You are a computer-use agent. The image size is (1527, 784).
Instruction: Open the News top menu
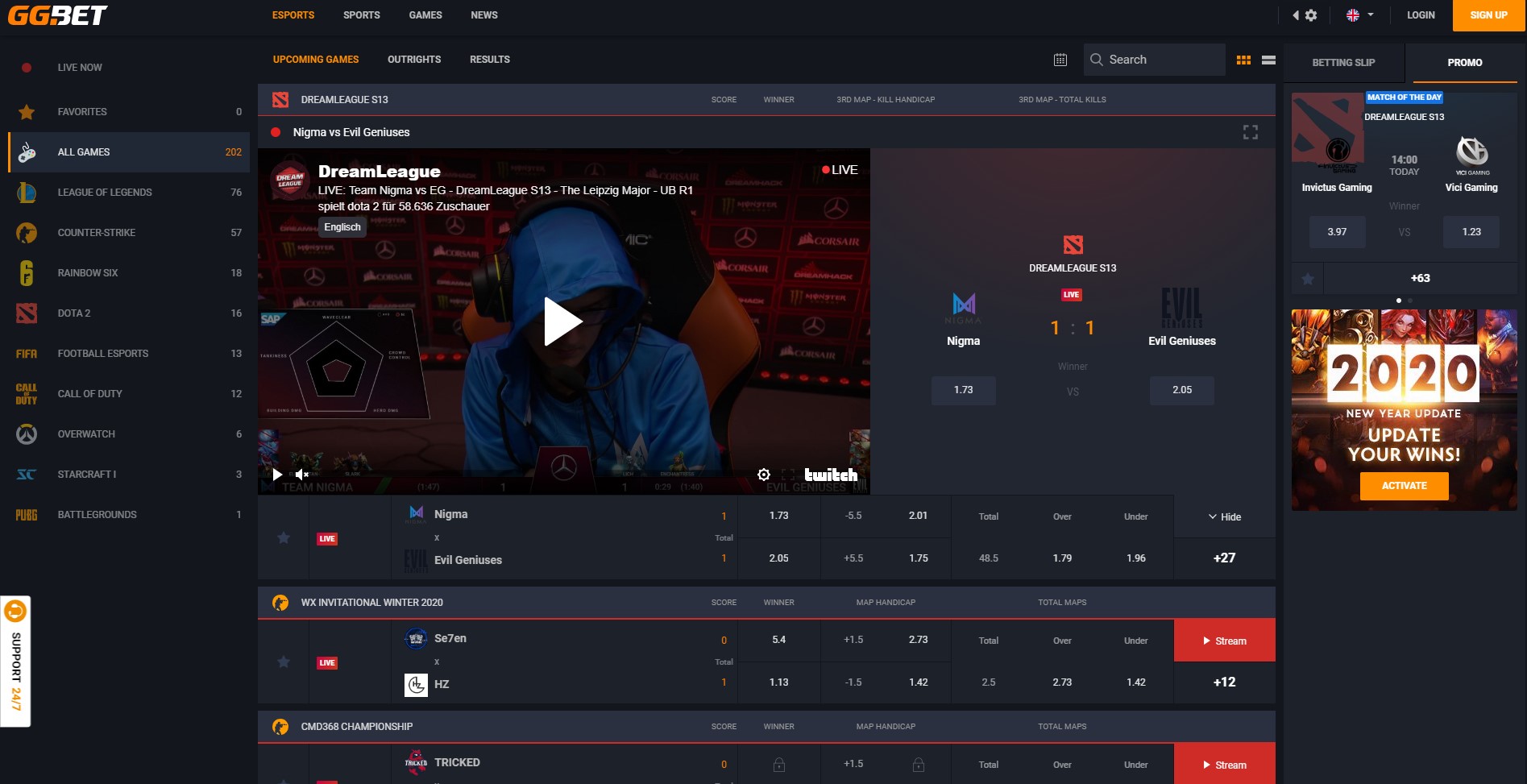tap(484, 15)
